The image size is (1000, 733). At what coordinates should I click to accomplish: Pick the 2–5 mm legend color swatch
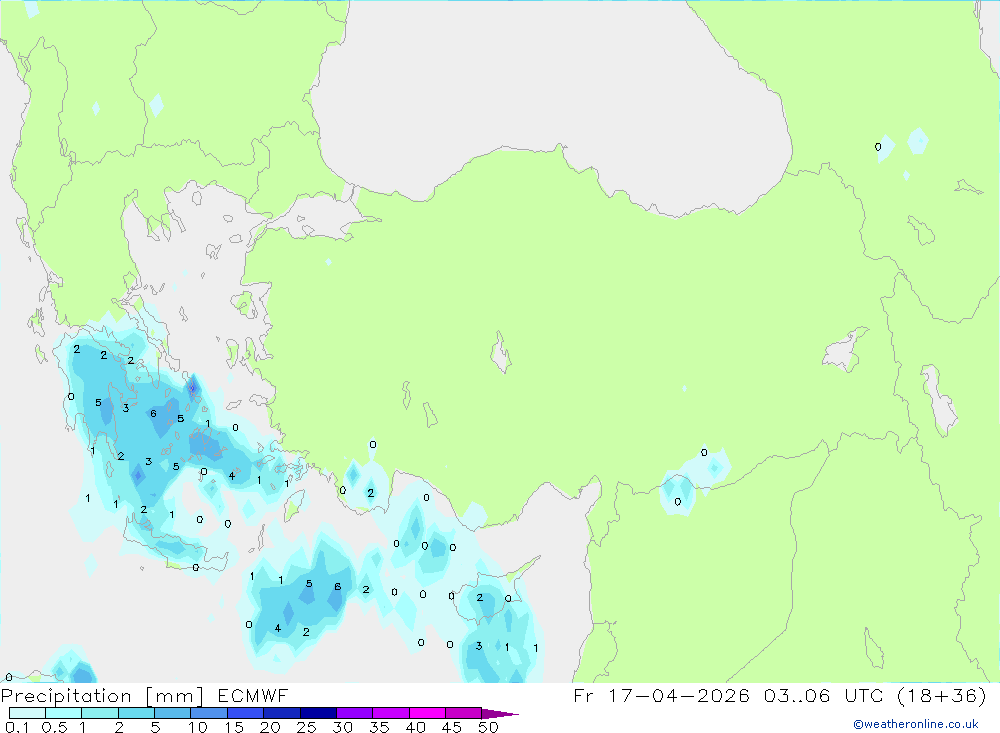(136, 713)
